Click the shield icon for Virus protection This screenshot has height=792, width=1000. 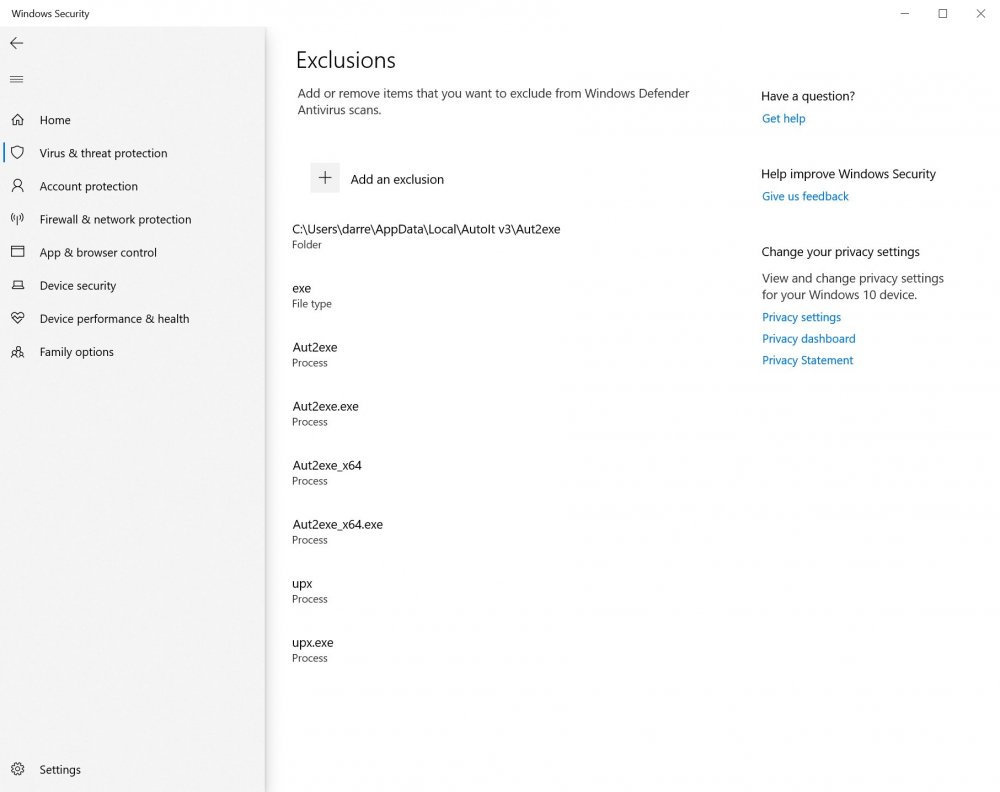point(18,152)
